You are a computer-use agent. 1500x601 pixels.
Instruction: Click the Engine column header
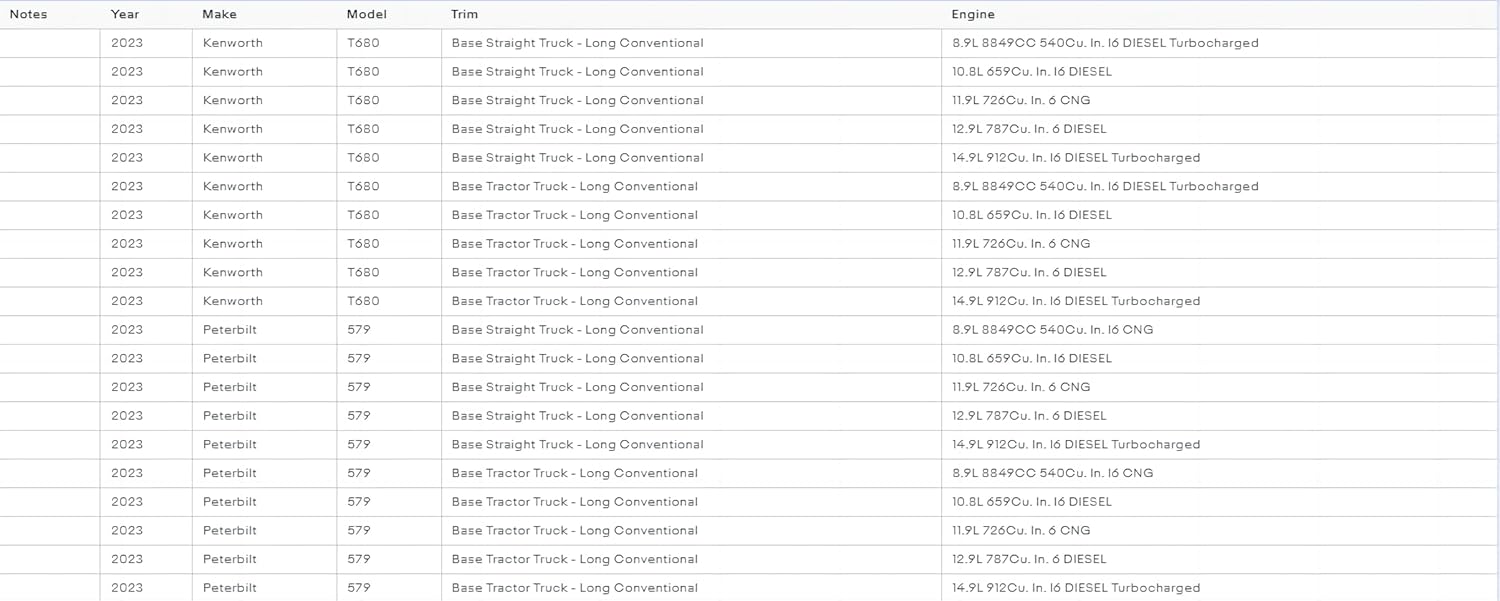pos(973,15)
